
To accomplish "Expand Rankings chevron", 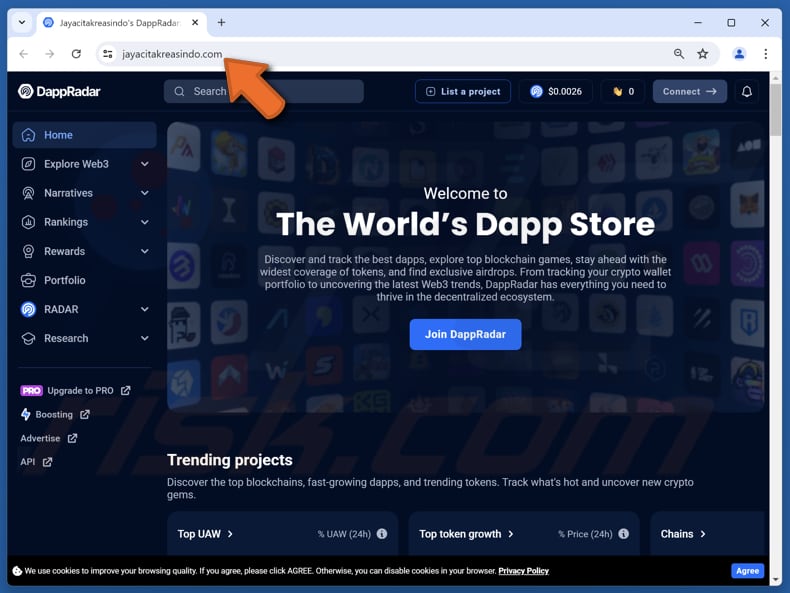I will (145, 222).
